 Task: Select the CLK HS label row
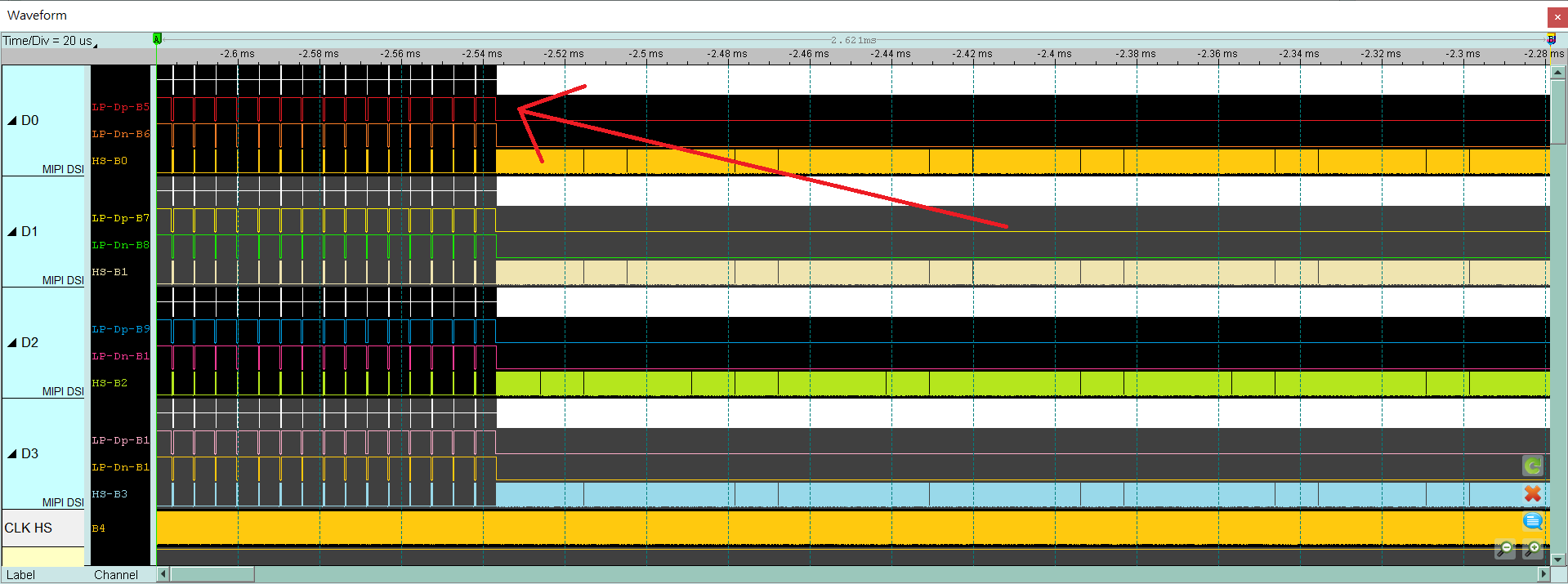tap(43, 528)
